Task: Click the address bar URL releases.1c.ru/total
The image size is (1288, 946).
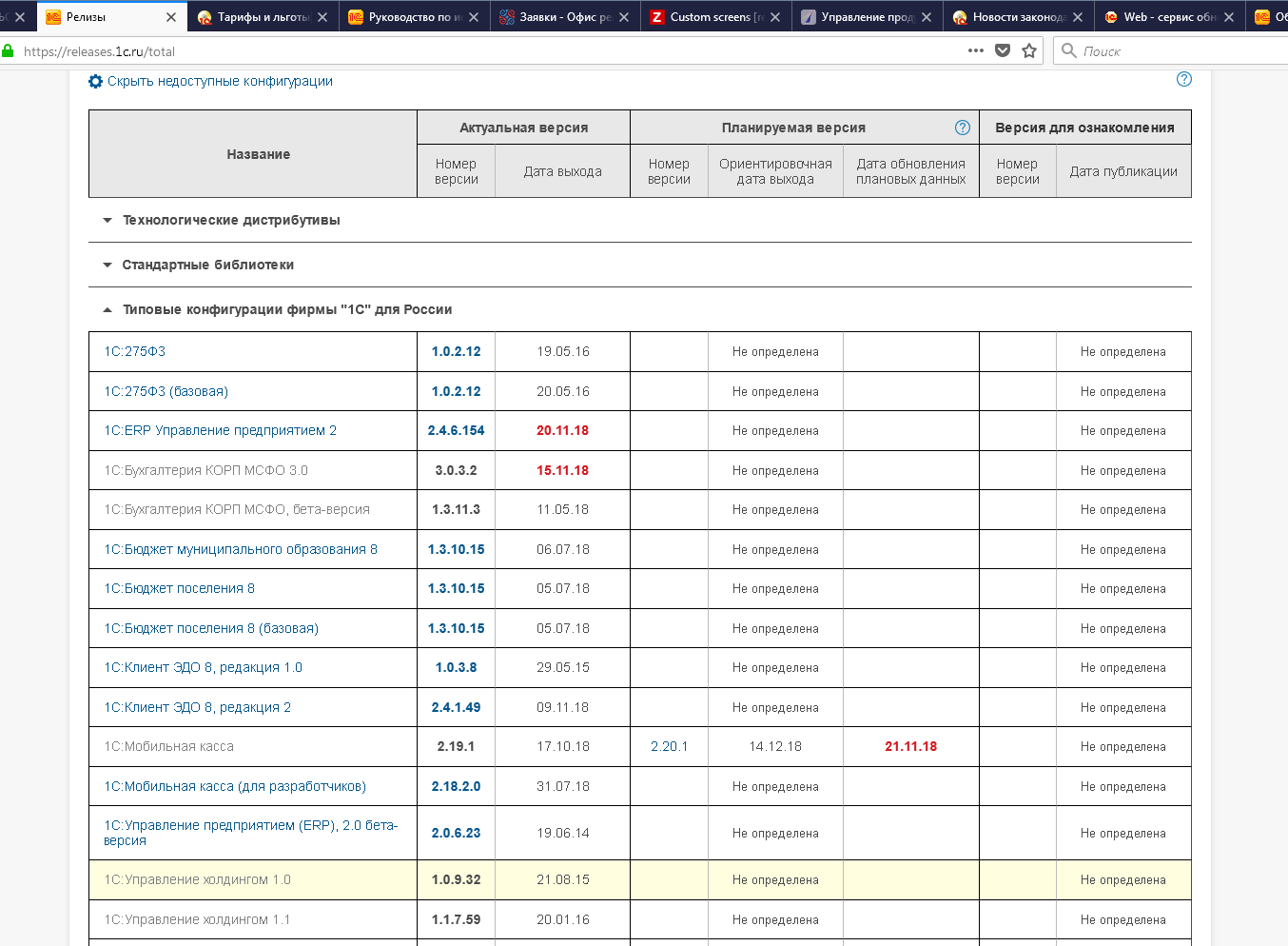Action: click(99, 51)
